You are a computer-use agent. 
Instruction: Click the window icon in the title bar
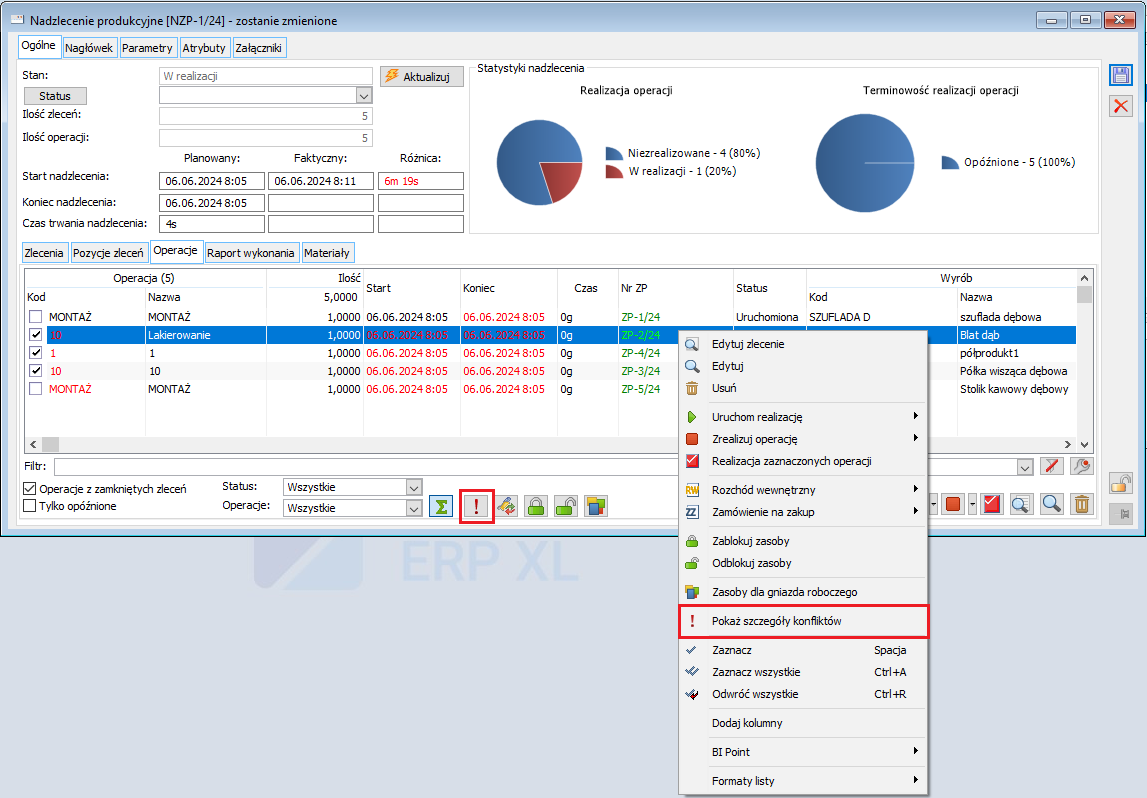[x=18, y=20]
